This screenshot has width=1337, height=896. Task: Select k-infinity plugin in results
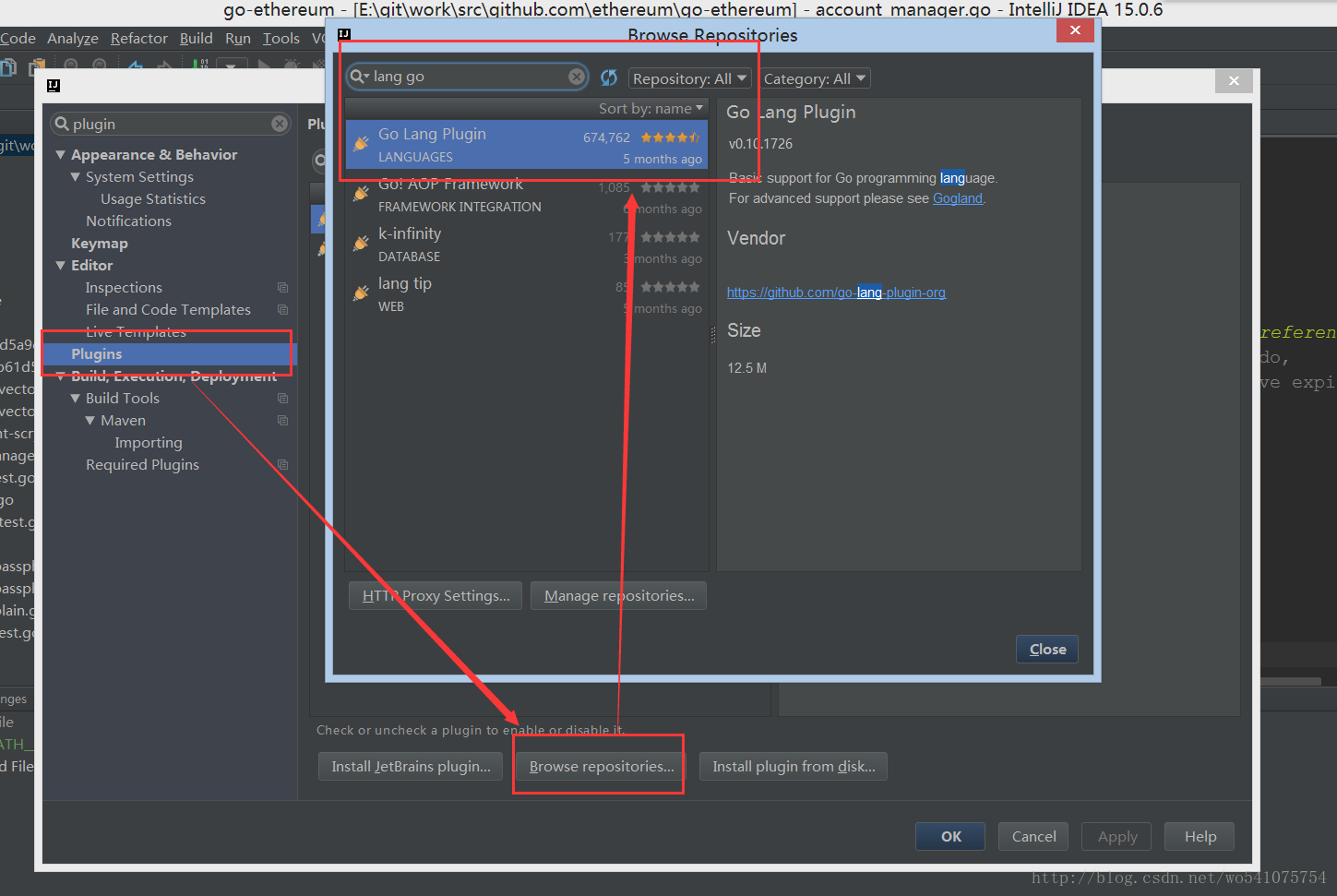coord(527,244)
